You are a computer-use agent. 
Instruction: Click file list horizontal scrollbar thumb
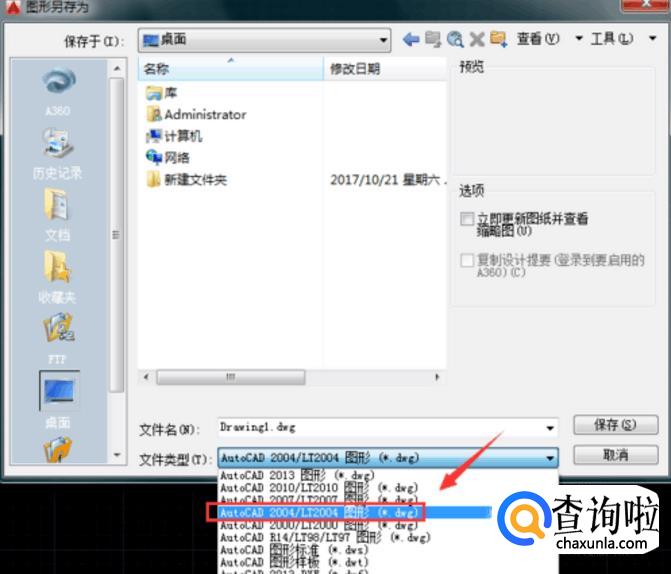point(231,377)
